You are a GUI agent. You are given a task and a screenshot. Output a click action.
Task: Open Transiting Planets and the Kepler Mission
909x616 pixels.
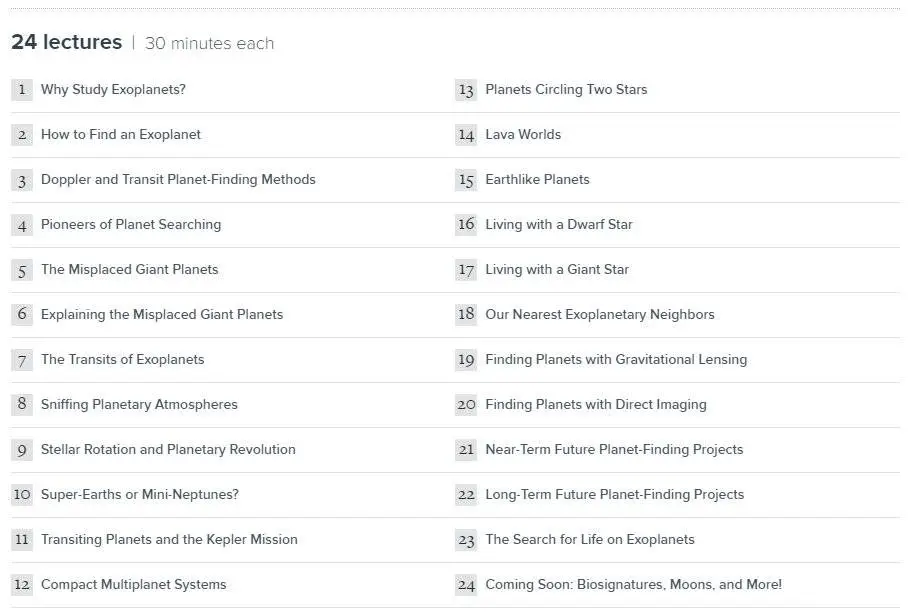pyautogui.click(x=169, y=540)
